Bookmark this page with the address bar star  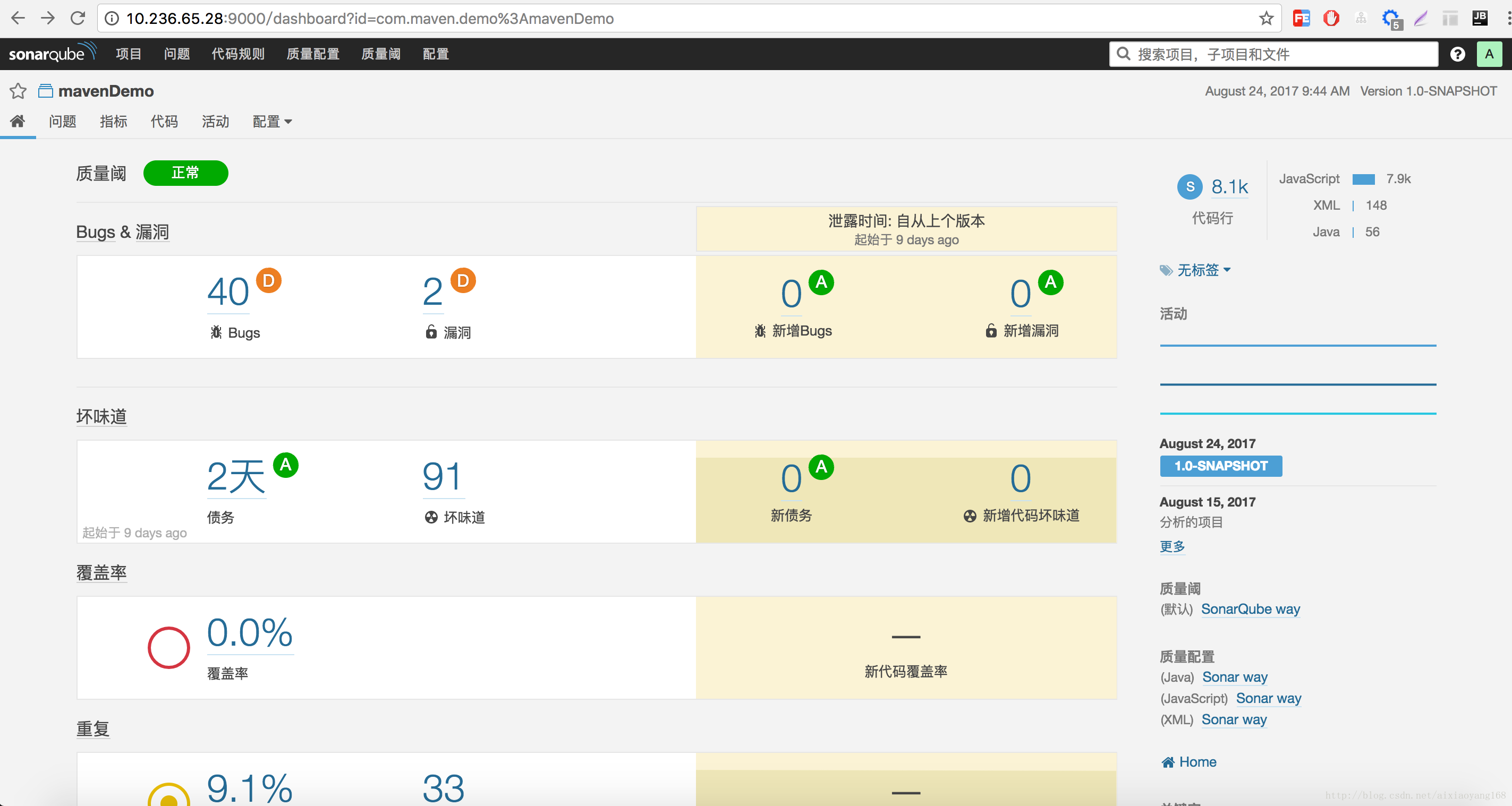[1266, 18]
